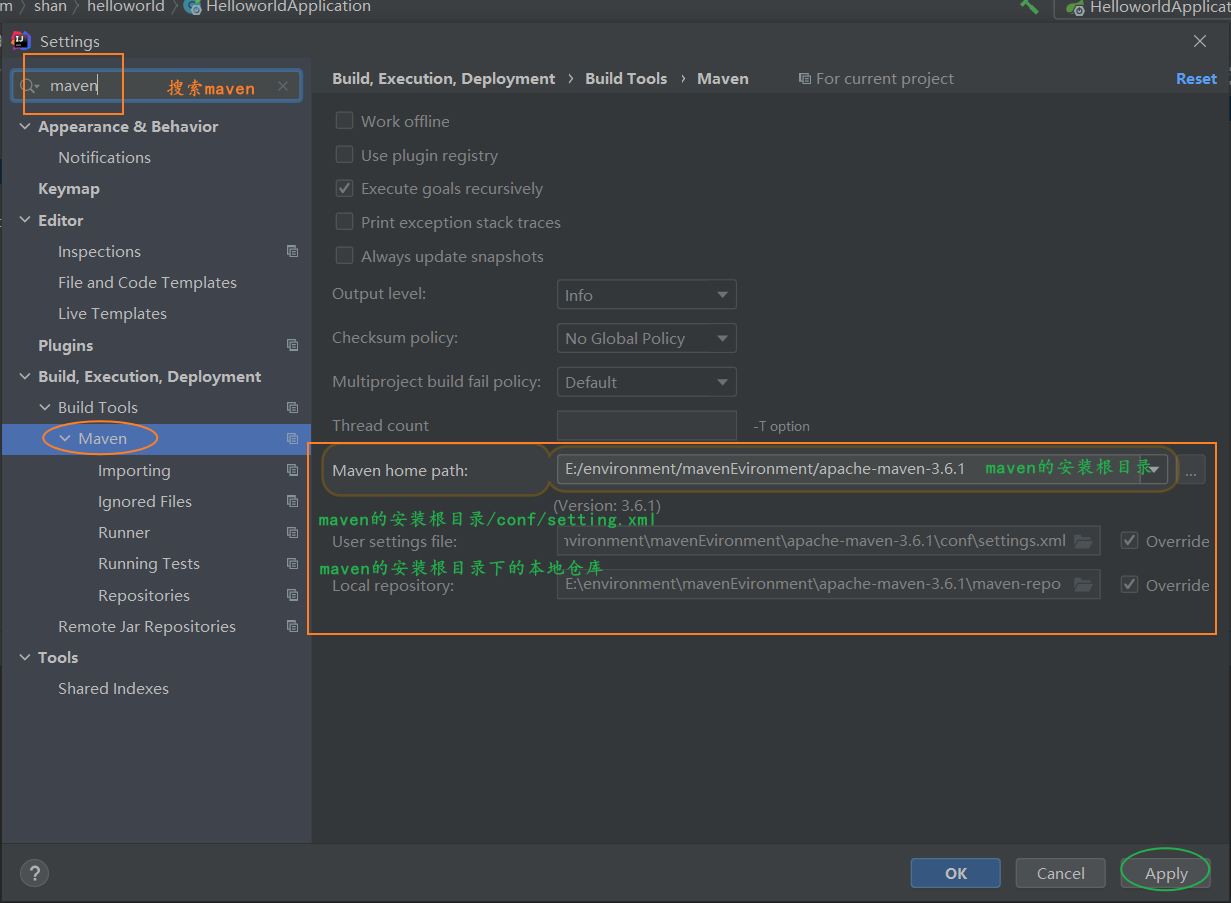Open the Multiproject build fail policy dropdown

tap(646, 382)
